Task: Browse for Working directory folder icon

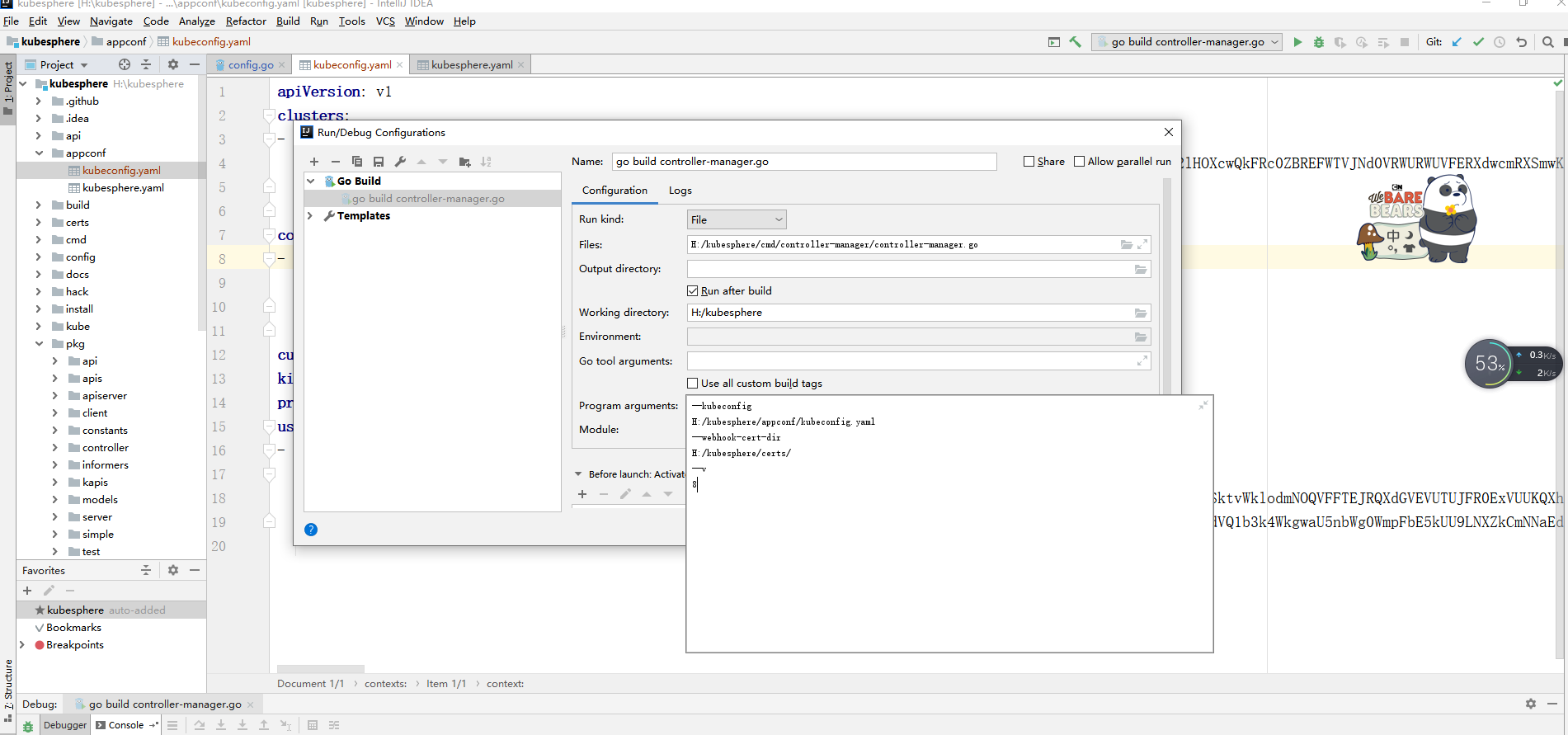Action: [x=1141, y=313]
